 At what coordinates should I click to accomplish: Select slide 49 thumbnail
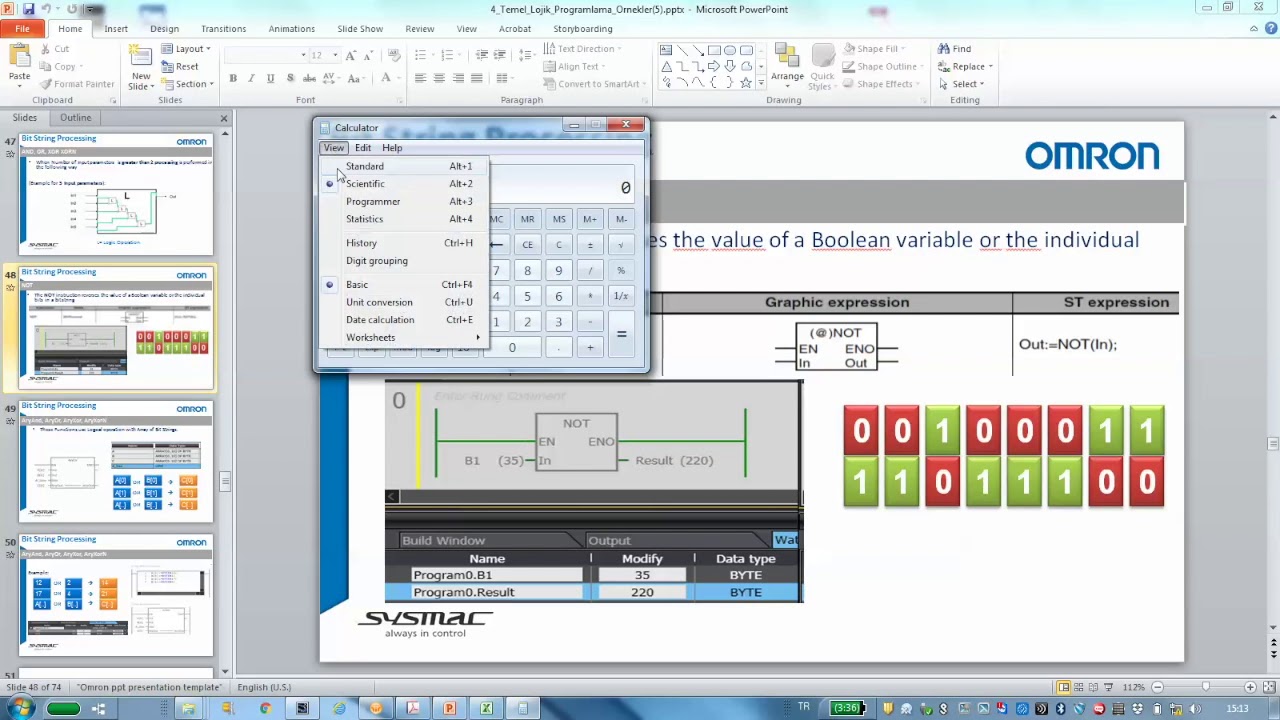coord(116,461)
